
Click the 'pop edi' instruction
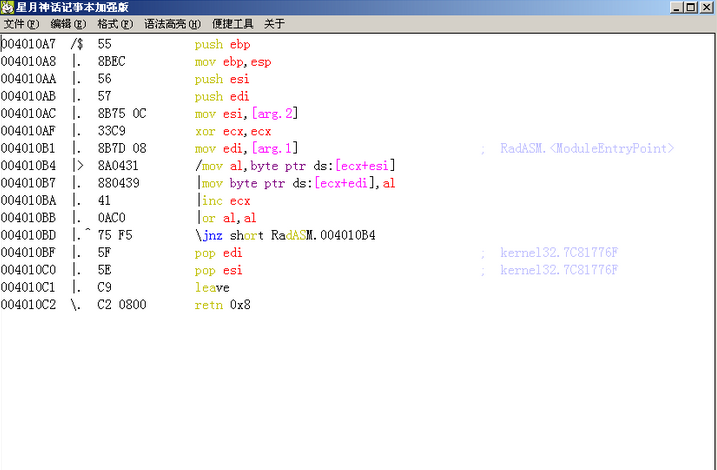tap(218, 253)
